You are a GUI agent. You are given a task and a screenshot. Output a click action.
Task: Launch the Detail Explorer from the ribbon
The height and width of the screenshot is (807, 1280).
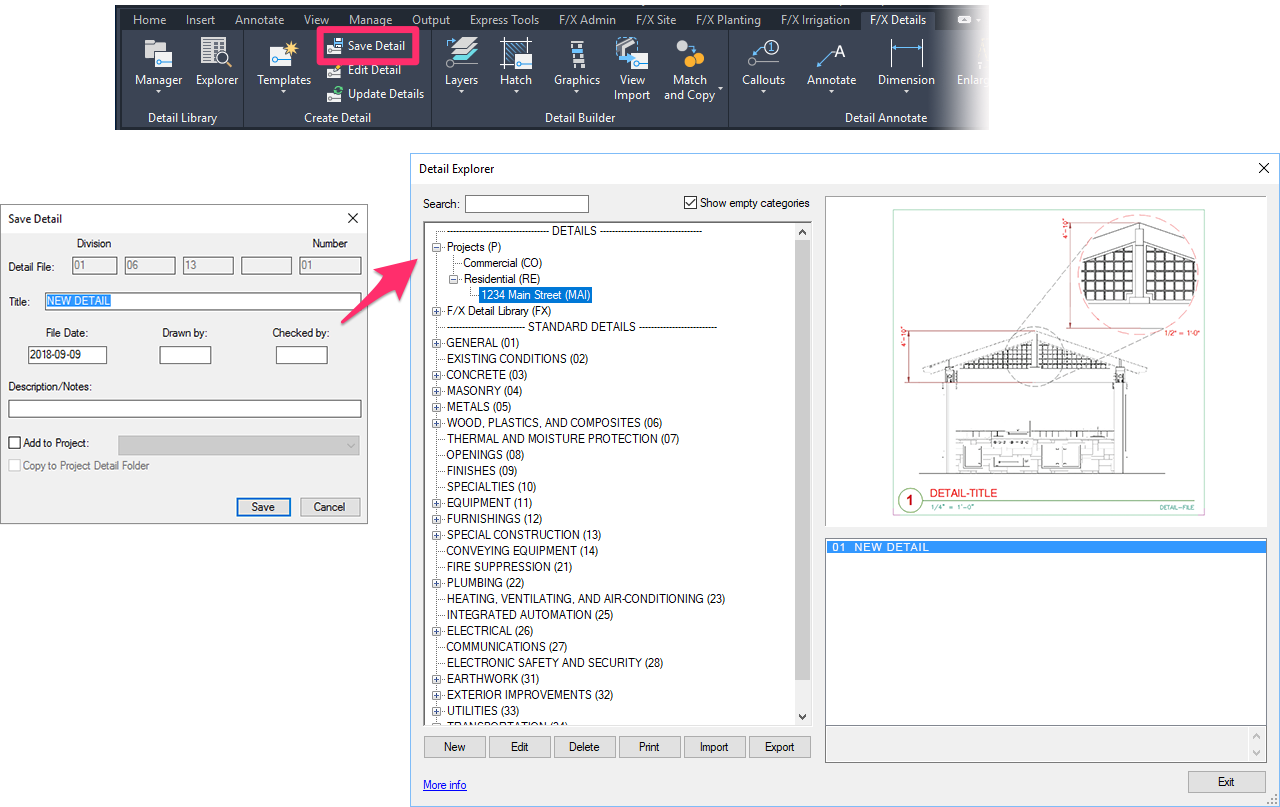[216, 62]
